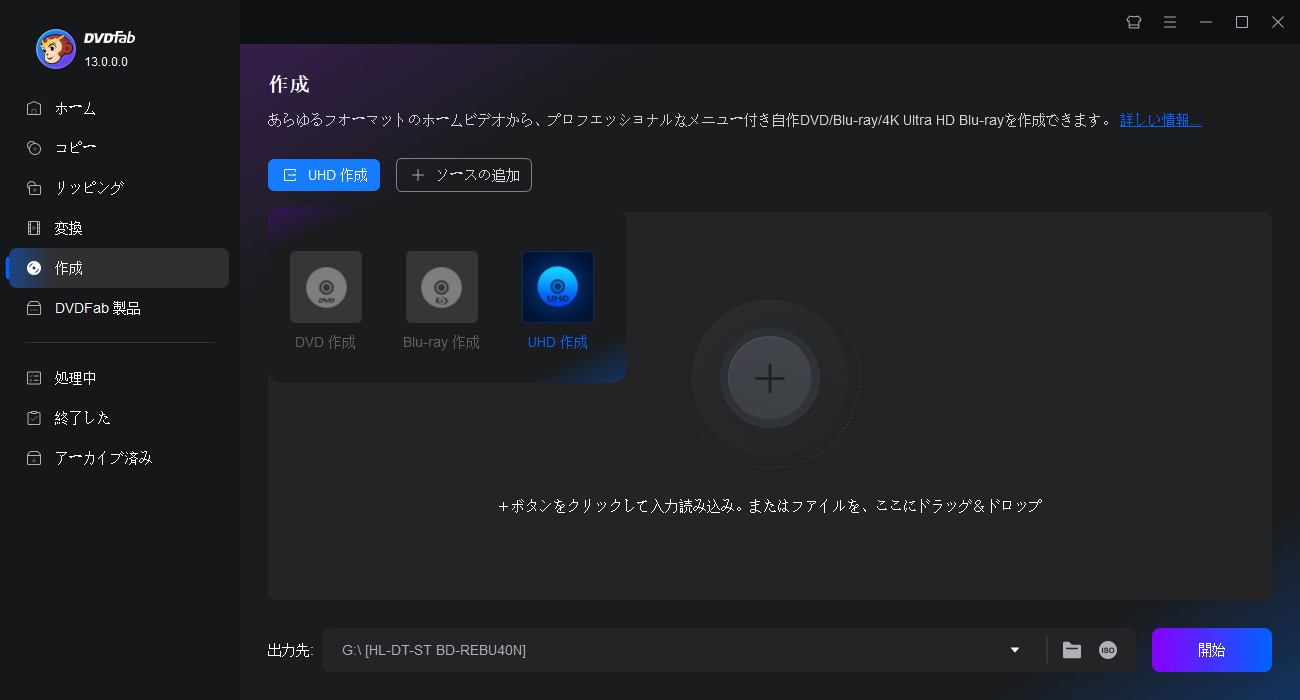Click the Blu-ray 作成 label
The image size is (1300, 700).
click(441, 342)
